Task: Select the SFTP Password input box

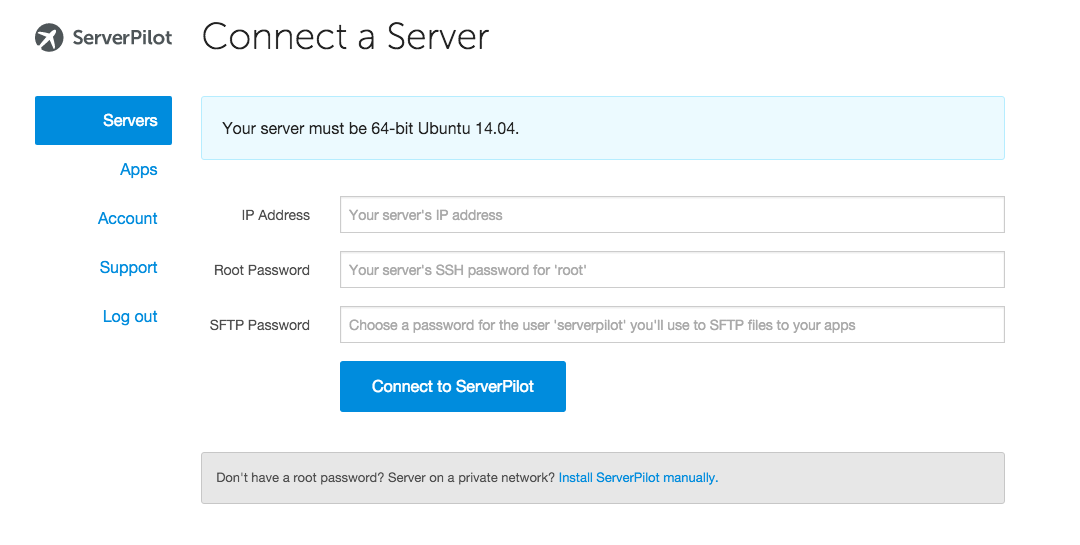Action: tap(672, 325)
